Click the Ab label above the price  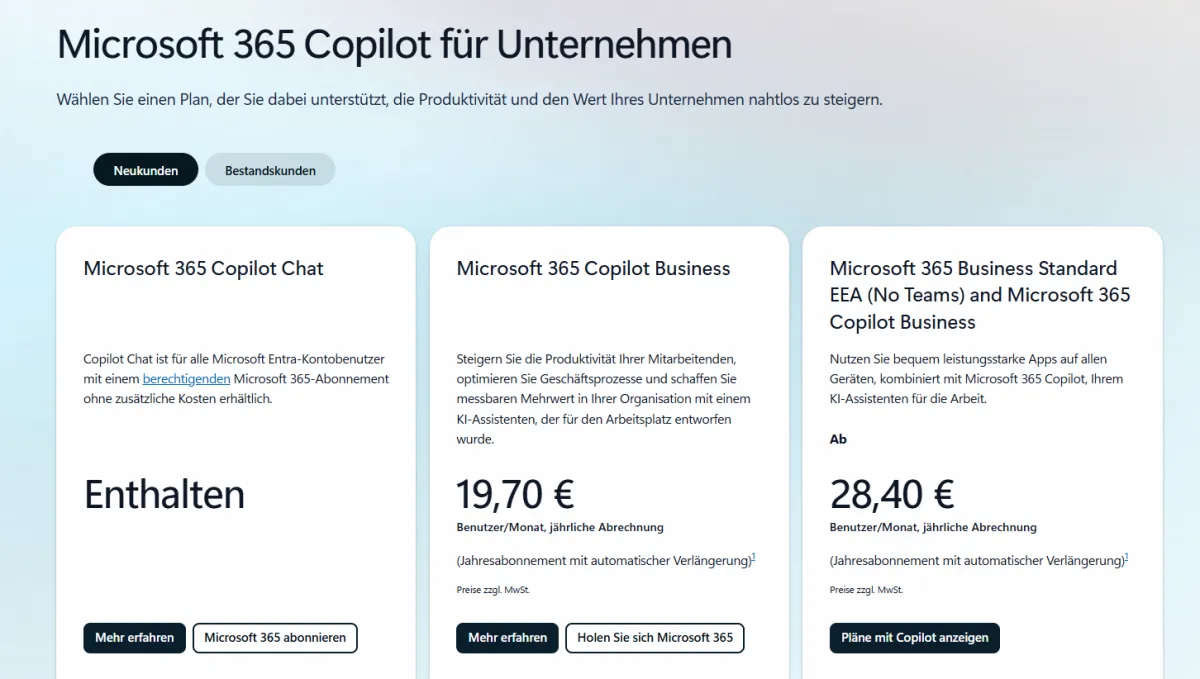pos(837,438)
